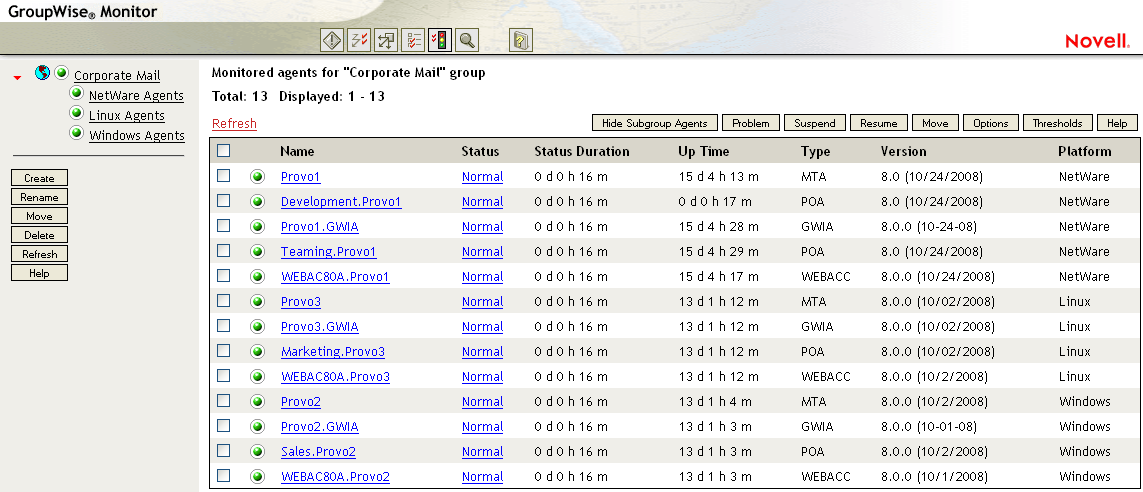Open the Linux Agents subgroup
1143x492 pixels.
(x=127, y=115)
